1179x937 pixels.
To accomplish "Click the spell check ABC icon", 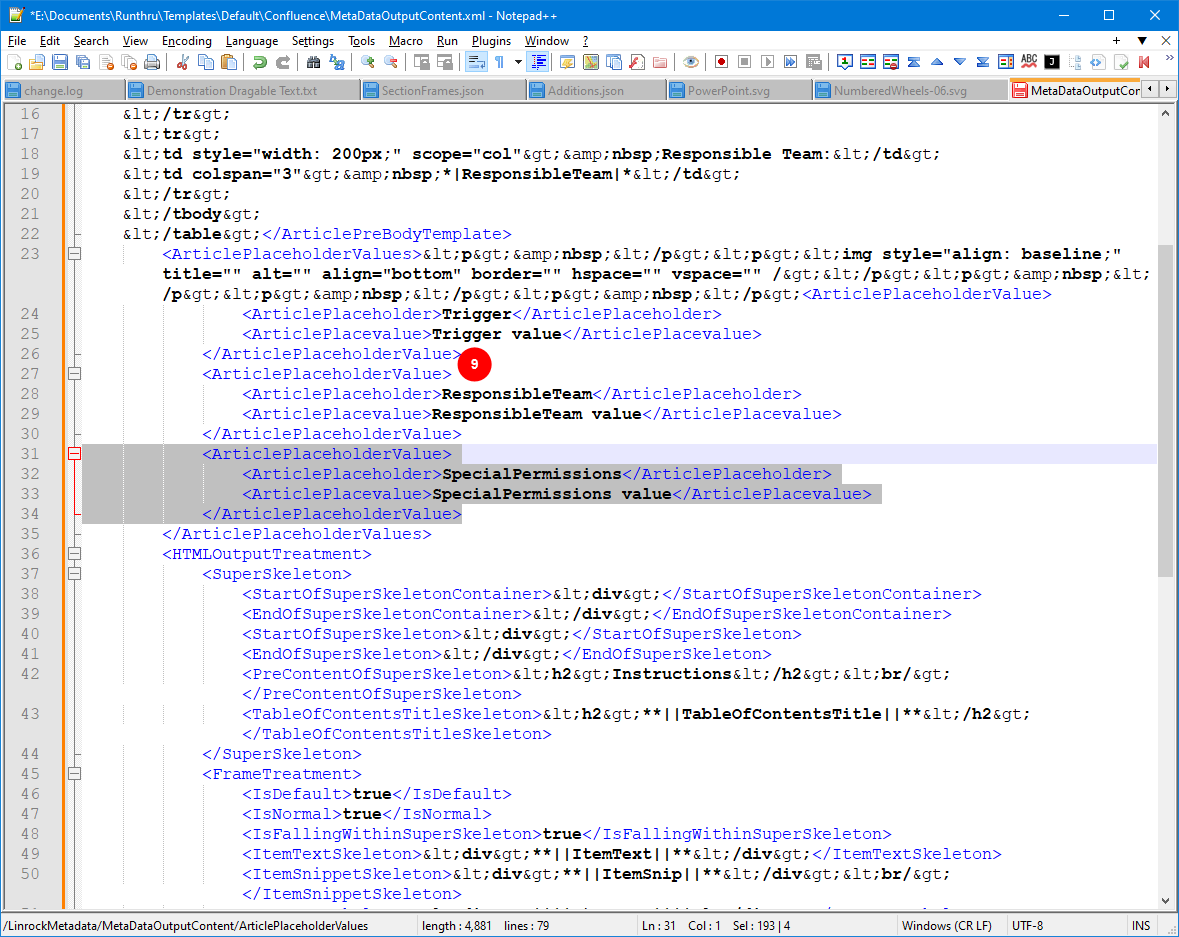I will pos(1029,62).
